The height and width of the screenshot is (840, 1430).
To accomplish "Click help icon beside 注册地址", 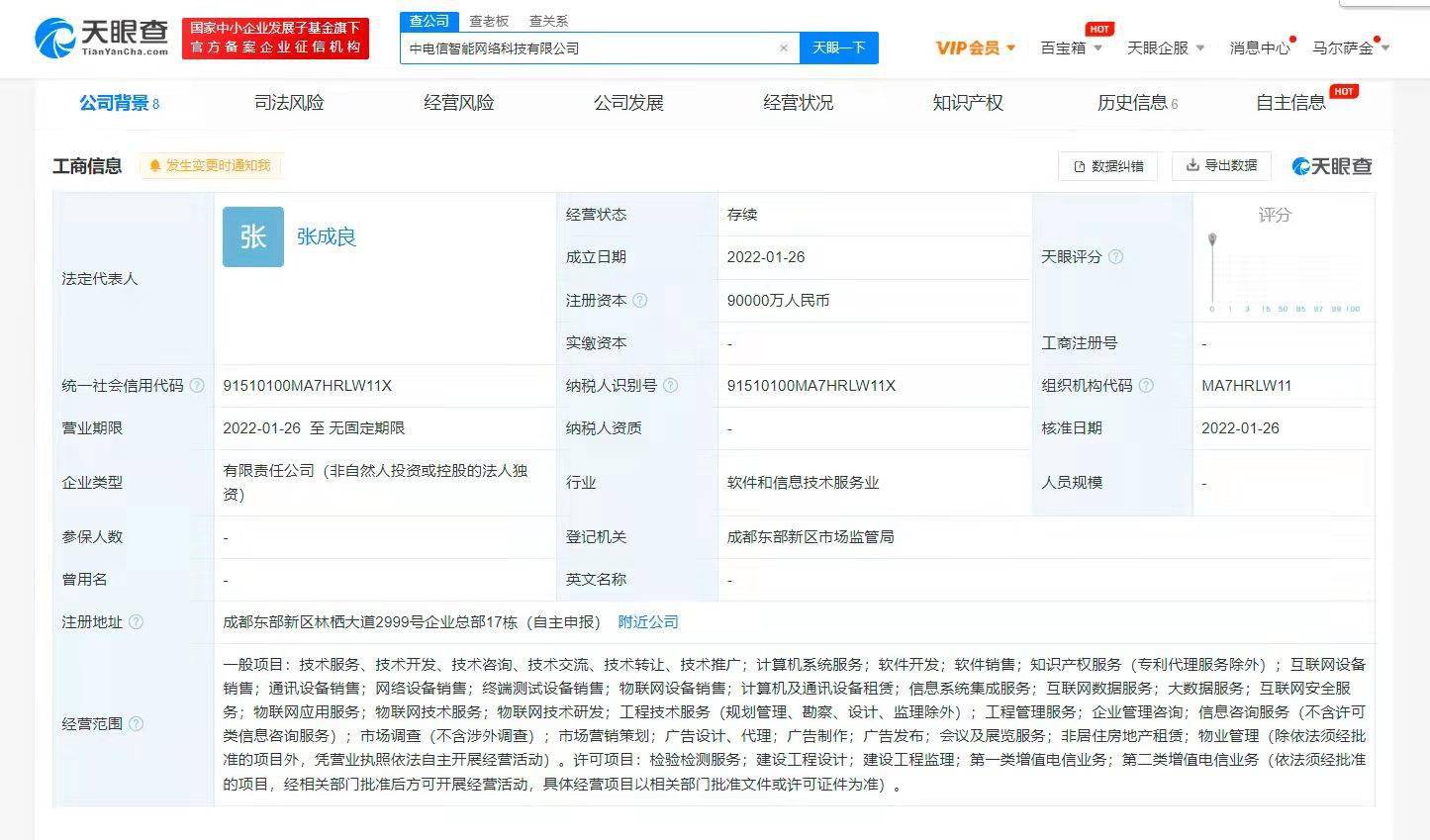I will click(x=137, y=621).
